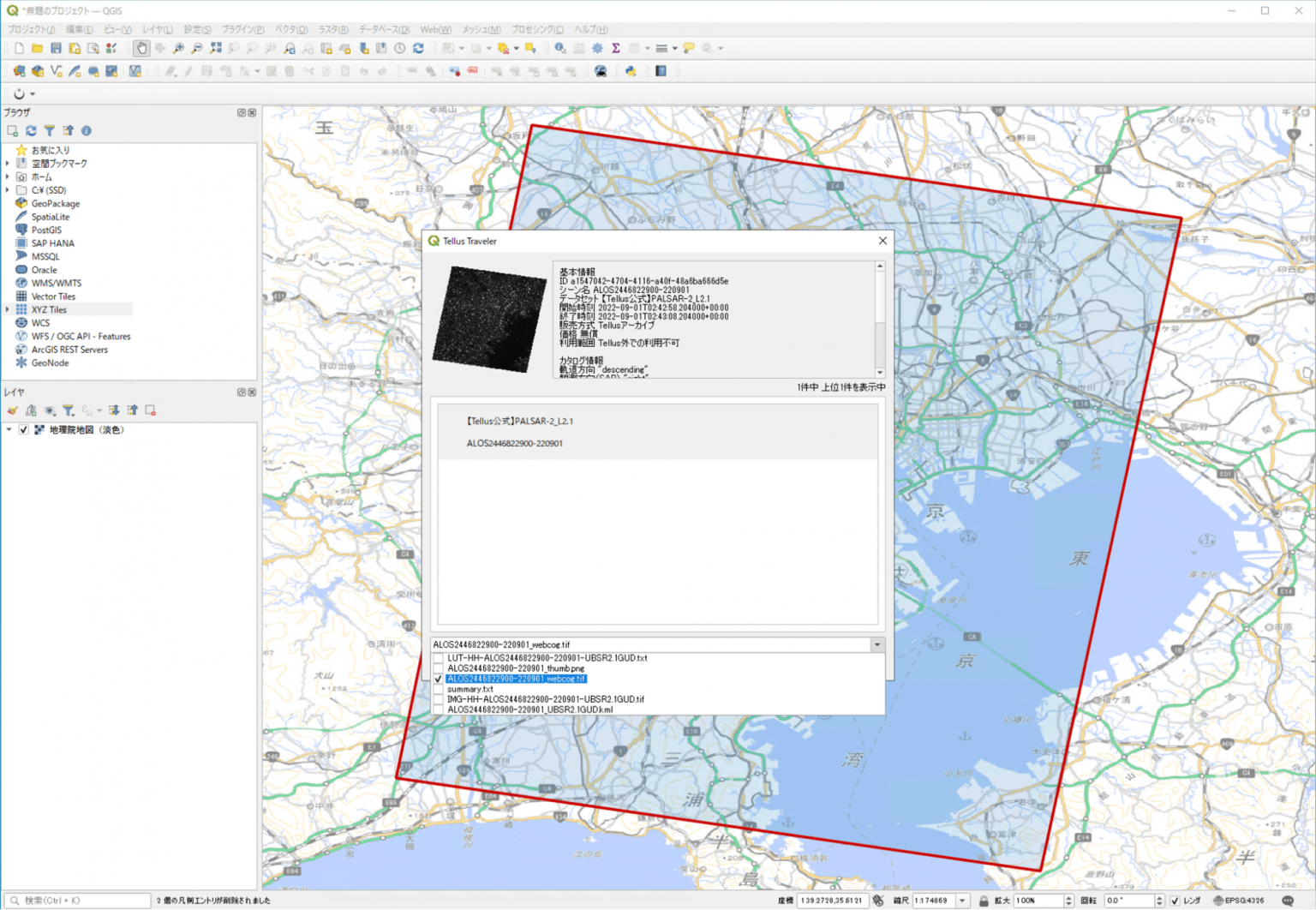Open project via the folder icon
Viewport: 1316px width, 910px height.
(x=37, y=49)
